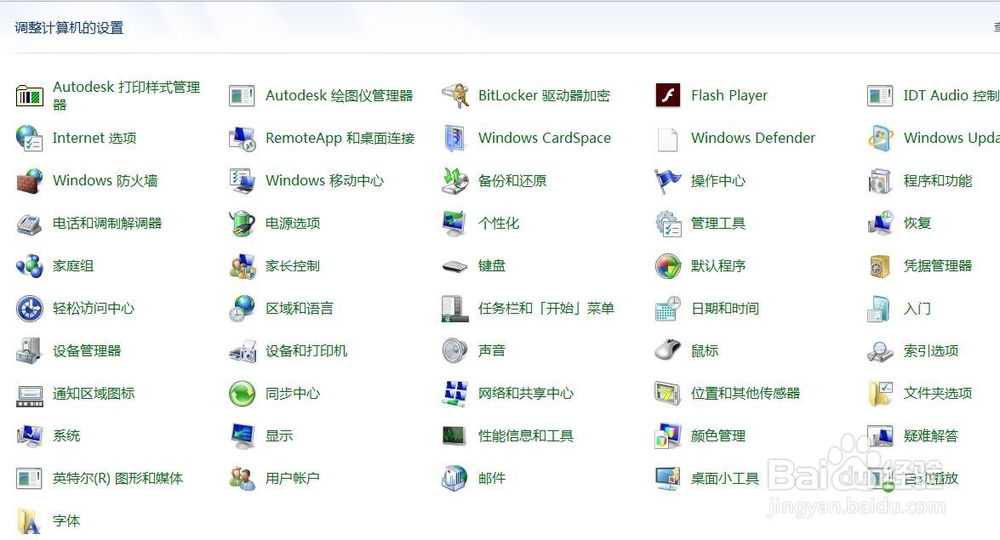
Task: Click the 默认程序 icon
Action: point(668,266)
